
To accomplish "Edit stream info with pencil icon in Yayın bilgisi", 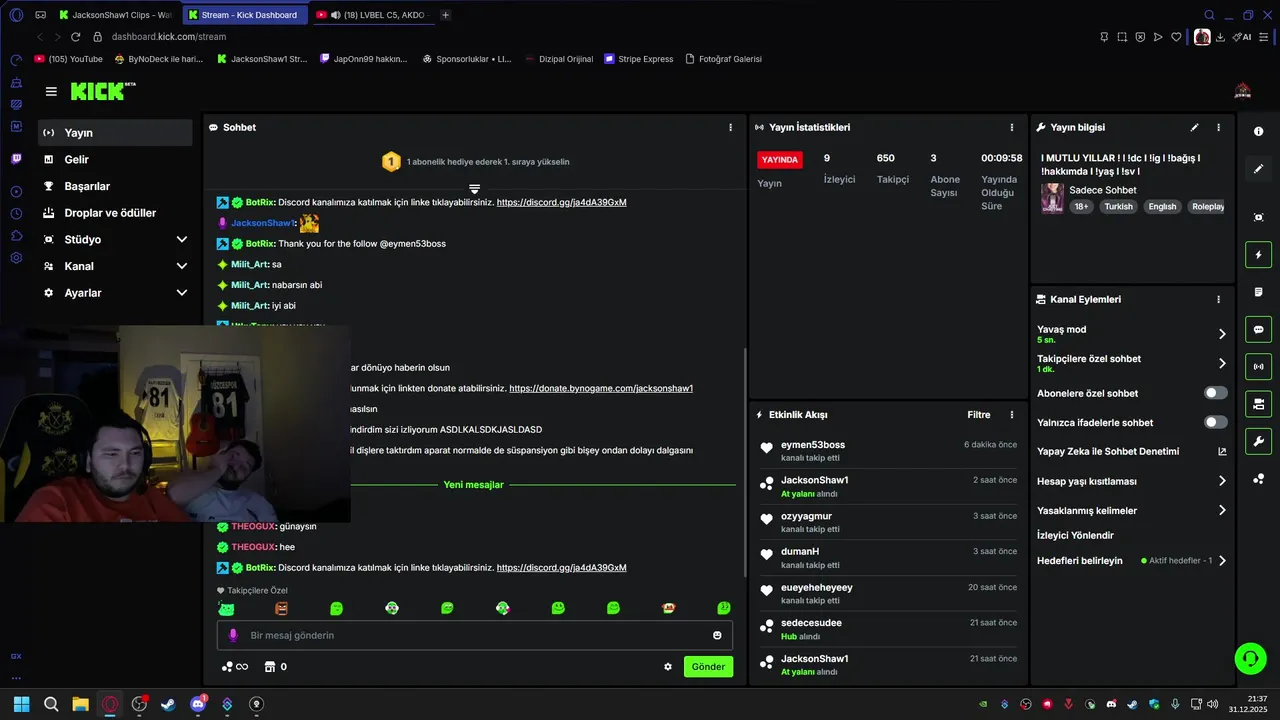I will (x=1194, y=127).
